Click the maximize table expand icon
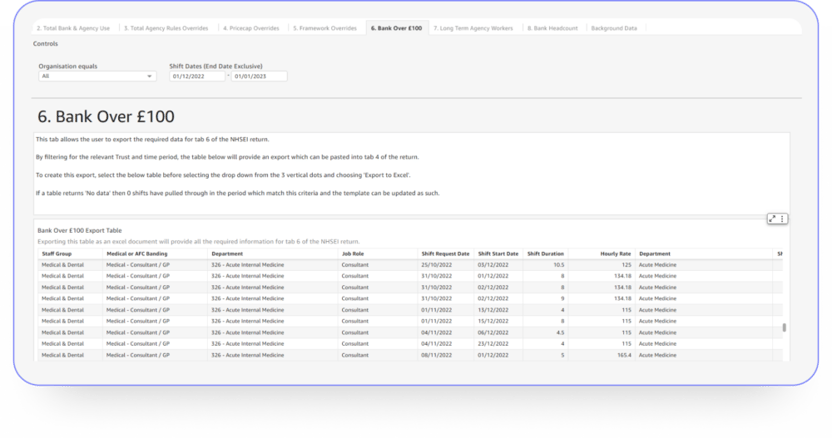The height and width of the screenshot is (438, 832). [x=772, y=218]
